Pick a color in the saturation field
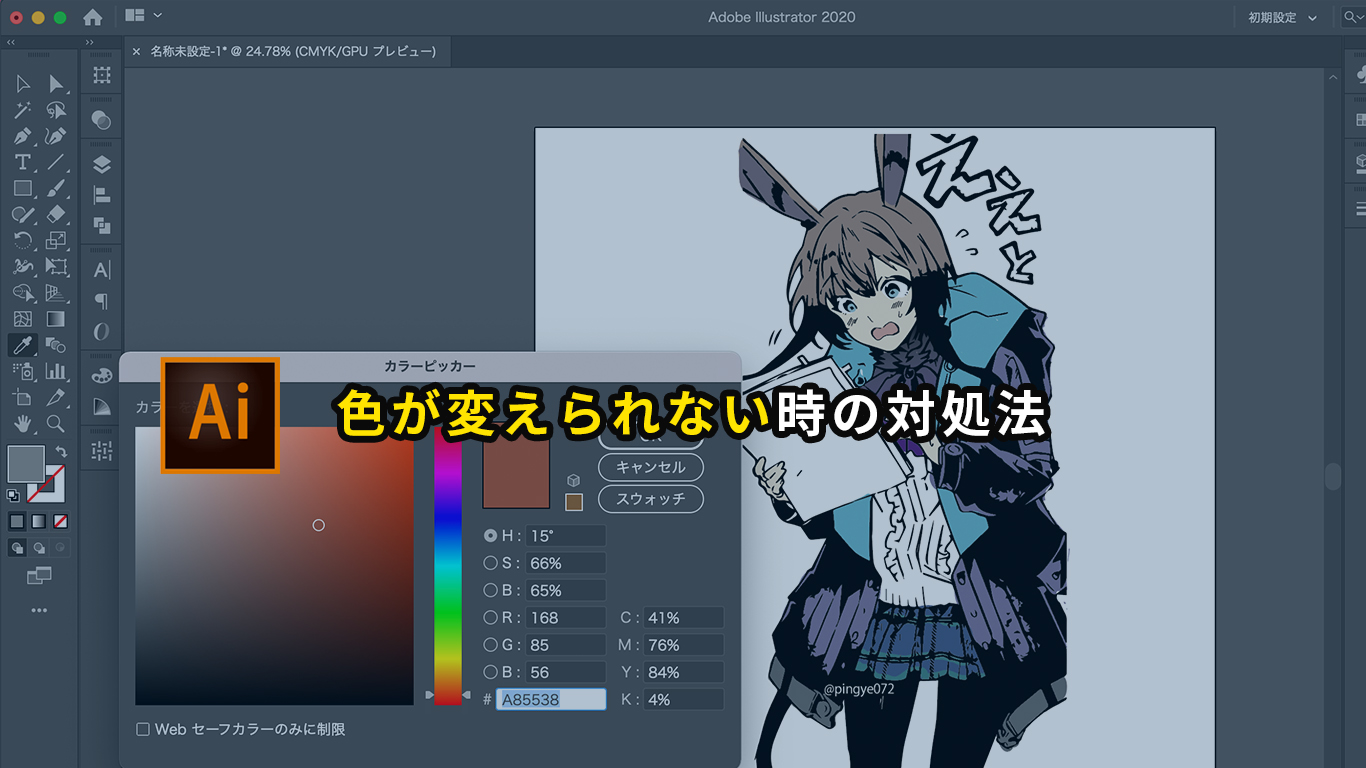 click(x=274, y=566)
